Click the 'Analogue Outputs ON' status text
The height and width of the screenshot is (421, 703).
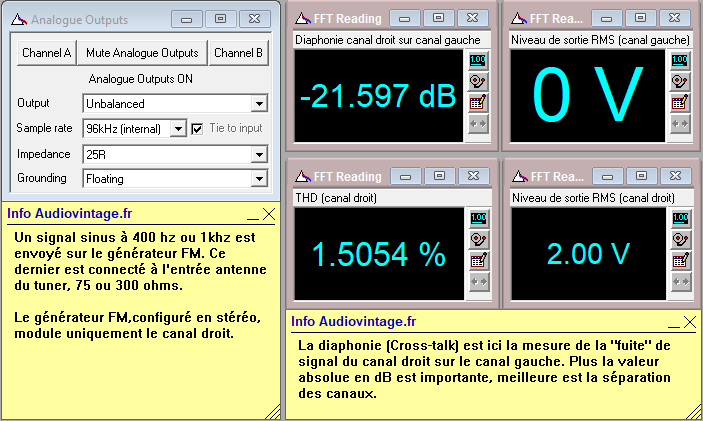click(140, 79)
